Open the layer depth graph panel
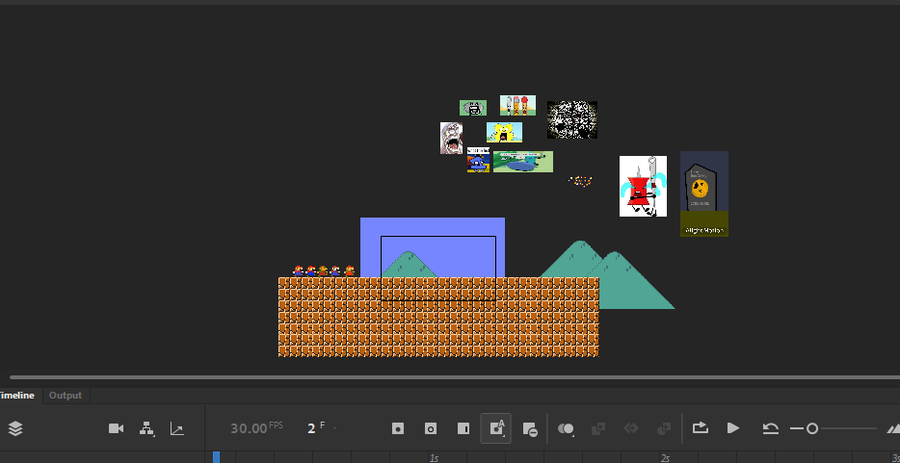The height and width of the screenshot is (463, 900). point(177,429)
